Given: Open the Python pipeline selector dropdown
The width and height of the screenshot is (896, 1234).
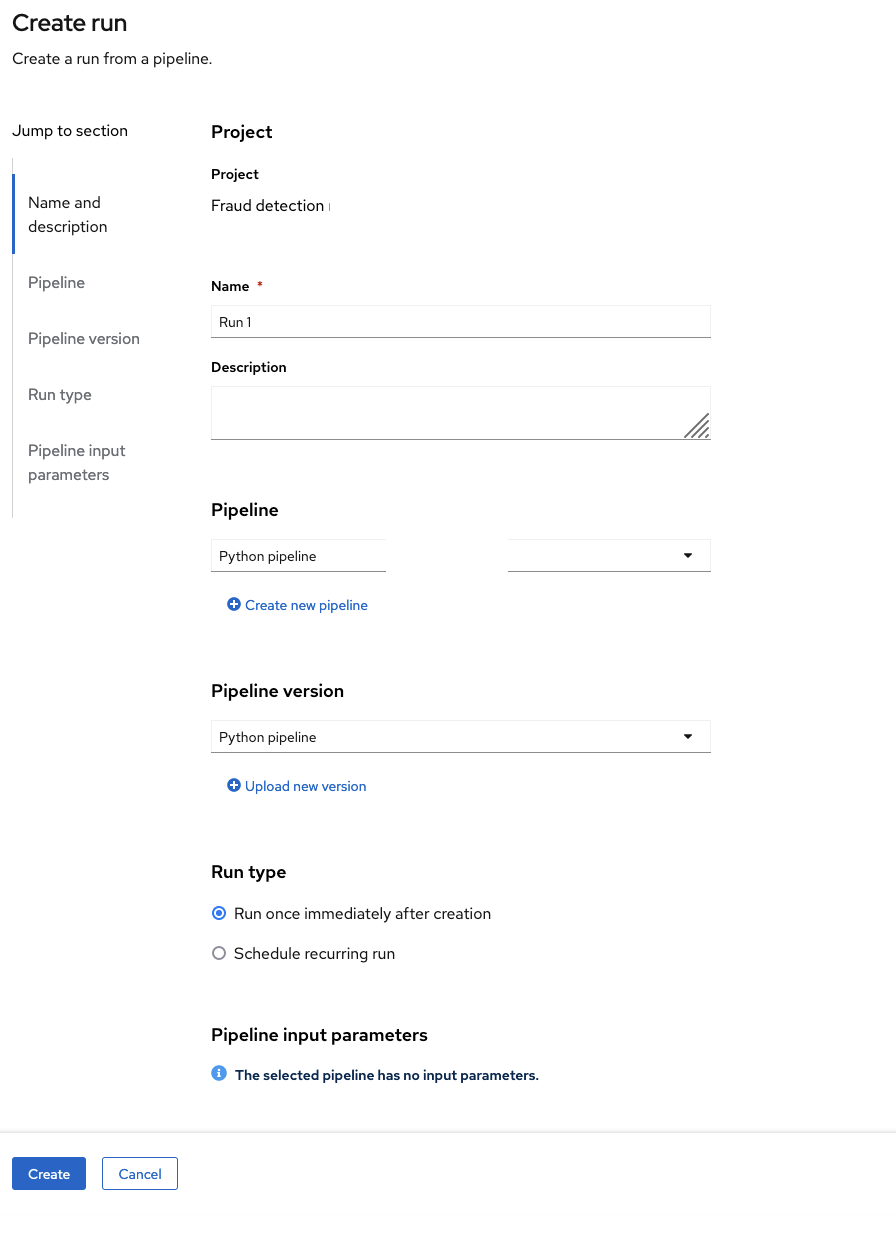Looking at the screenshot, I should click(298, 556).
